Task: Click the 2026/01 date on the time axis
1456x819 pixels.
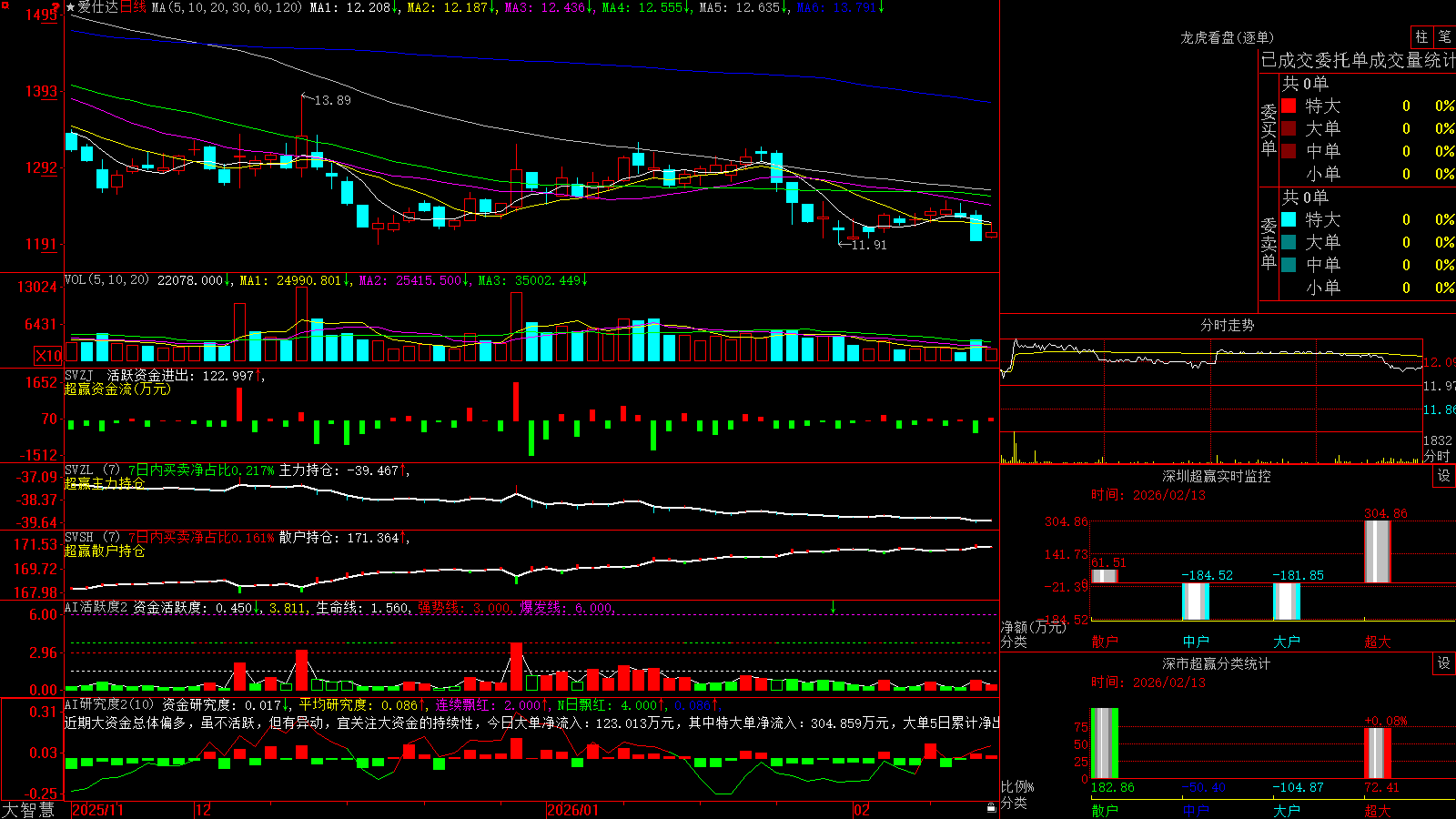Action: pyautogui.click(x=573, y=810)
